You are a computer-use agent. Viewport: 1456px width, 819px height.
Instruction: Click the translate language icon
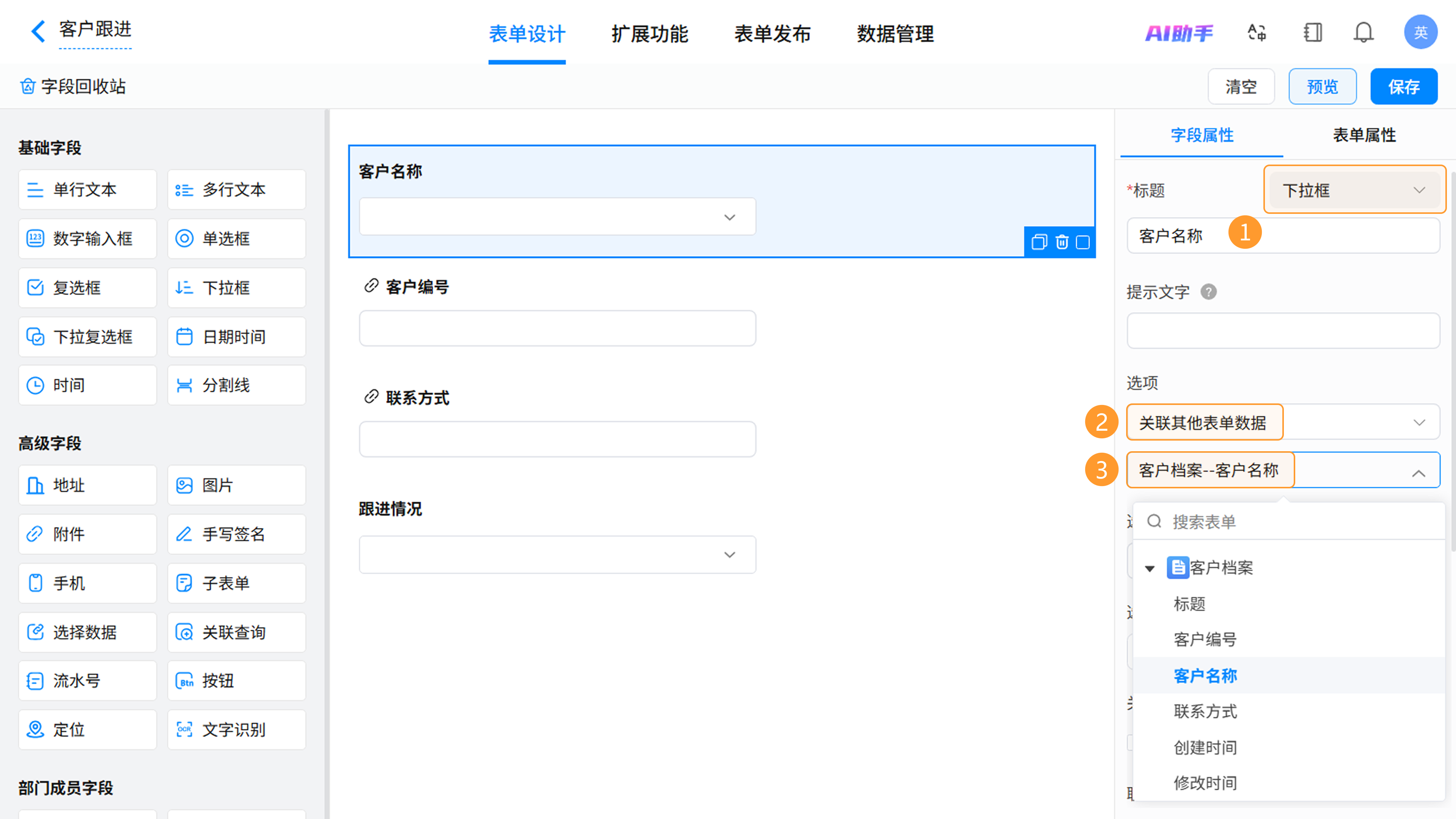click(1257, 33)
